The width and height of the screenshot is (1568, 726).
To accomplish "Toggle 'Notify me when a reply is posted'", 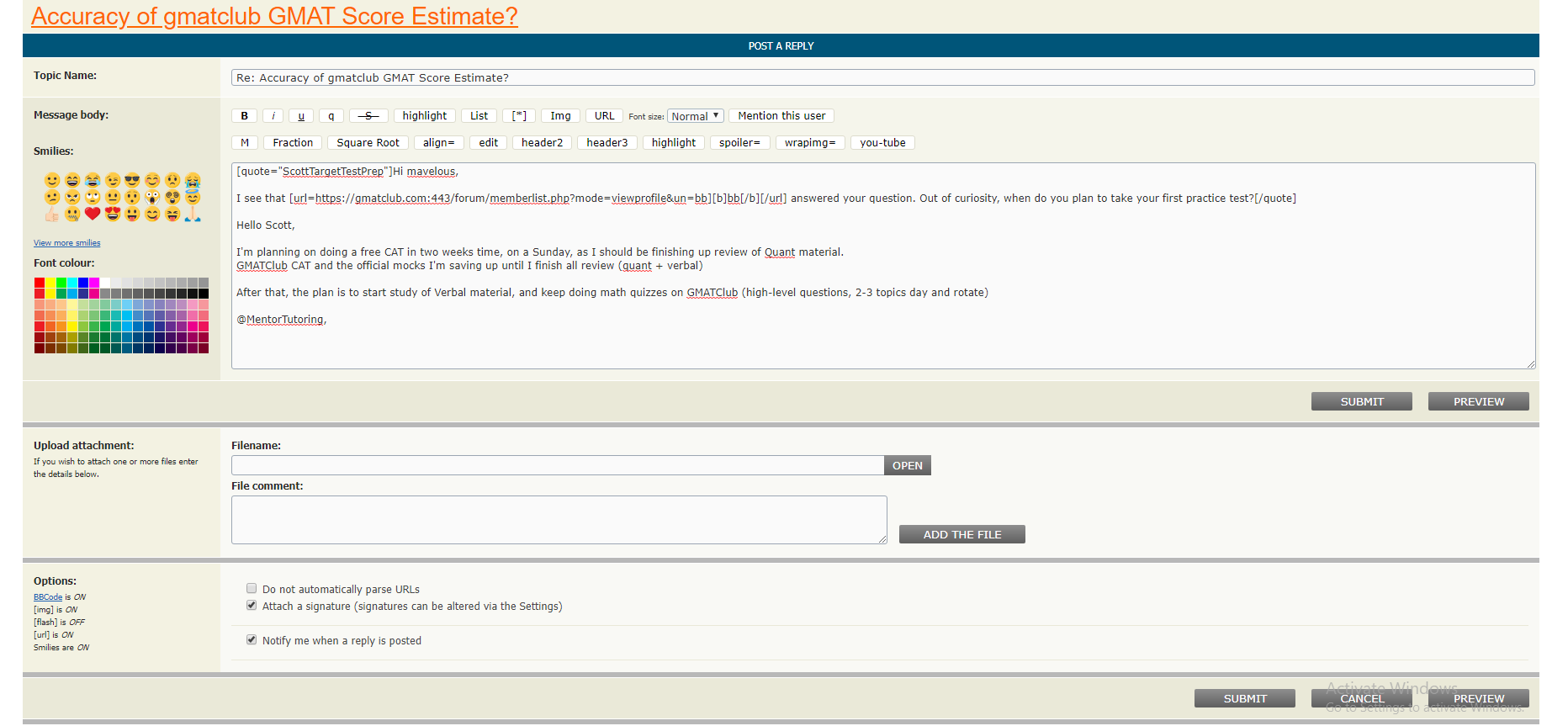I will click(252, 640).
